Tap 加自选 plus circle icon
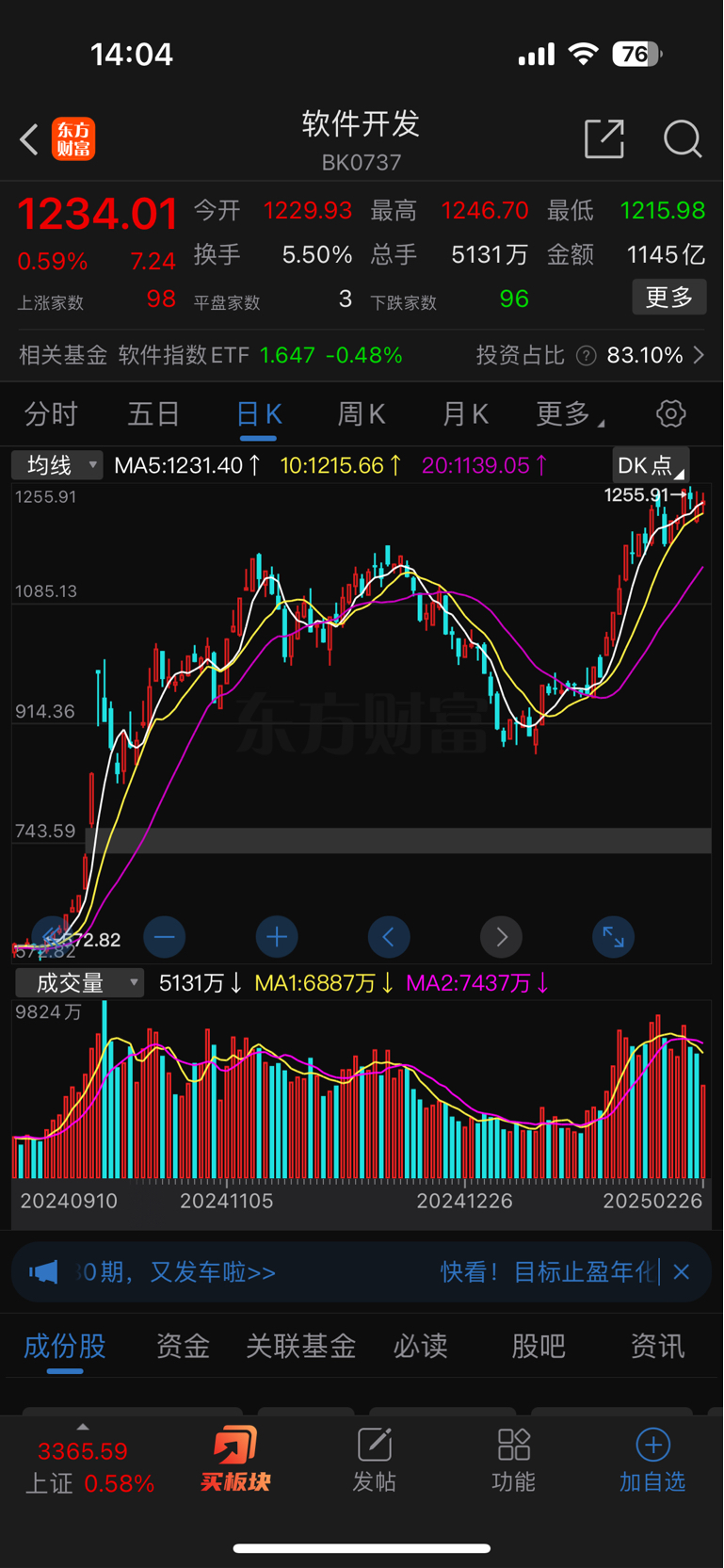 click(x=652, y=1445)
